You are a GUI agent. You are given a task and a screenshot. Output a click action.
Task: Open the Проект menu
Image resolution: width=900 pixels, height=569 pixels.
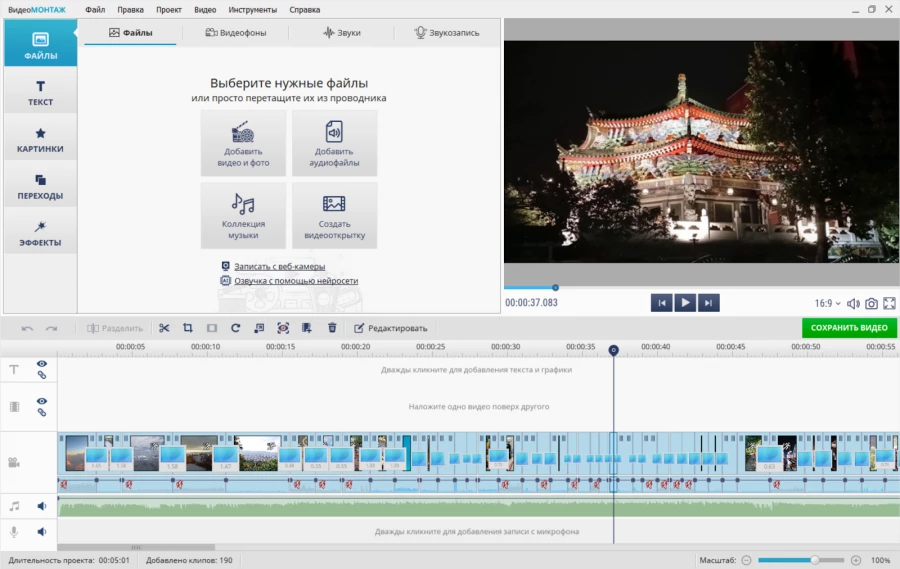click(x=169, y=10)
